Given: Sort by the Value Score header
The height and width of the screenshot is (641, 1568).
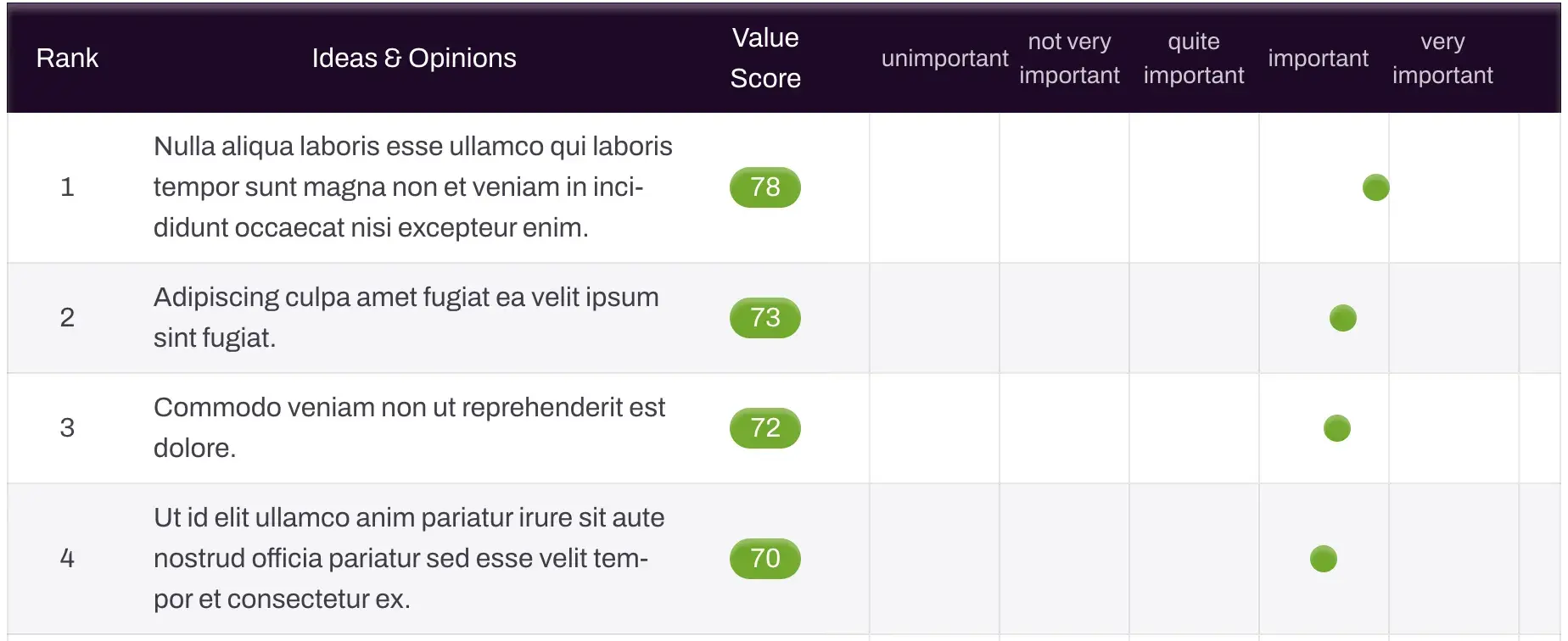Looking at the screenshot, I should (764, 58).
